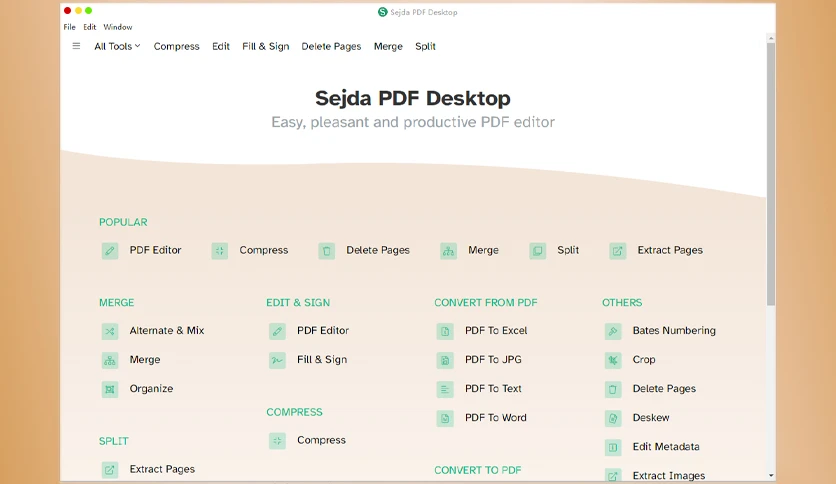Select Merge in the top toolbar

388,46
